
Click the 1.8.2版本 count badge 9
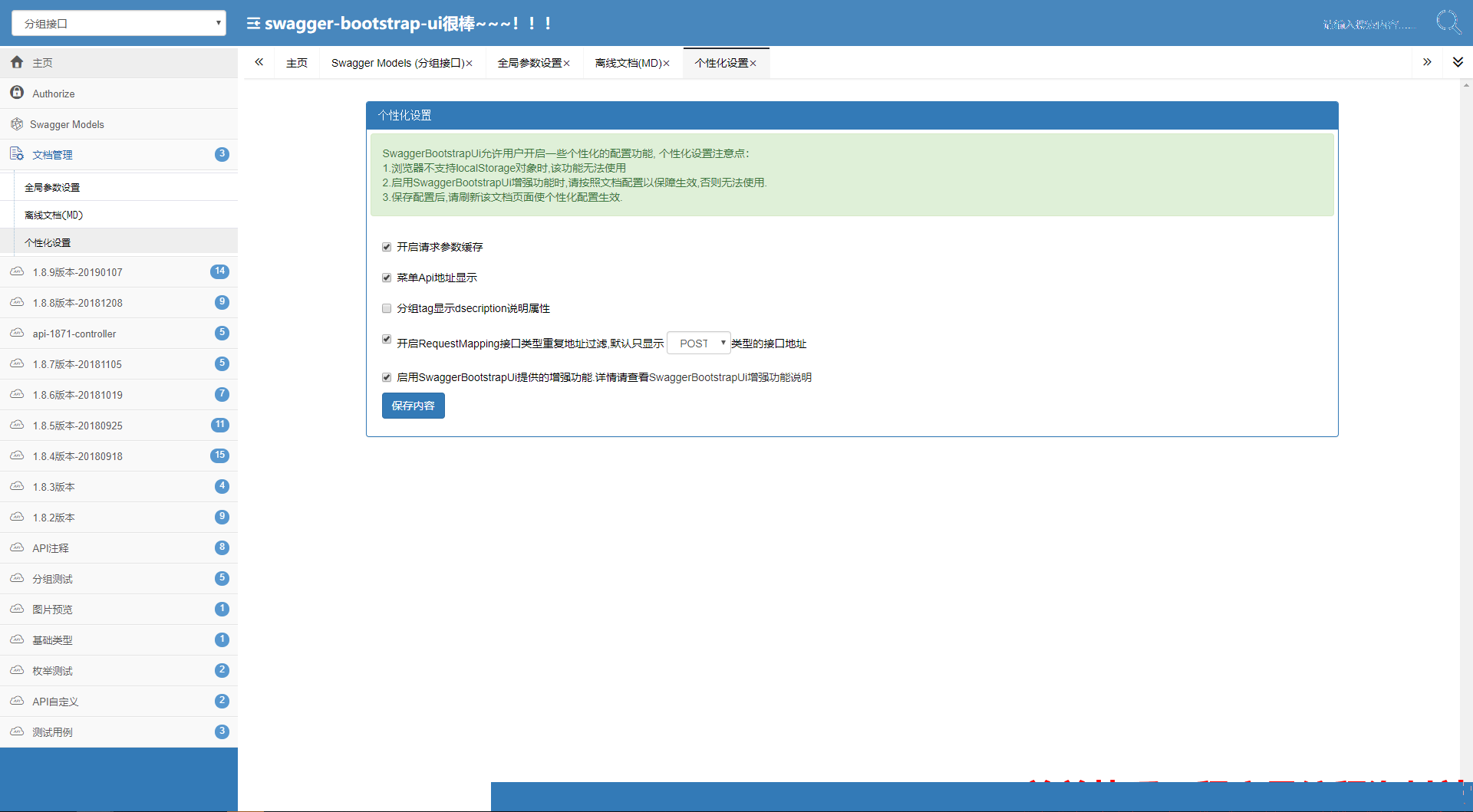click(x=222, y=516)
